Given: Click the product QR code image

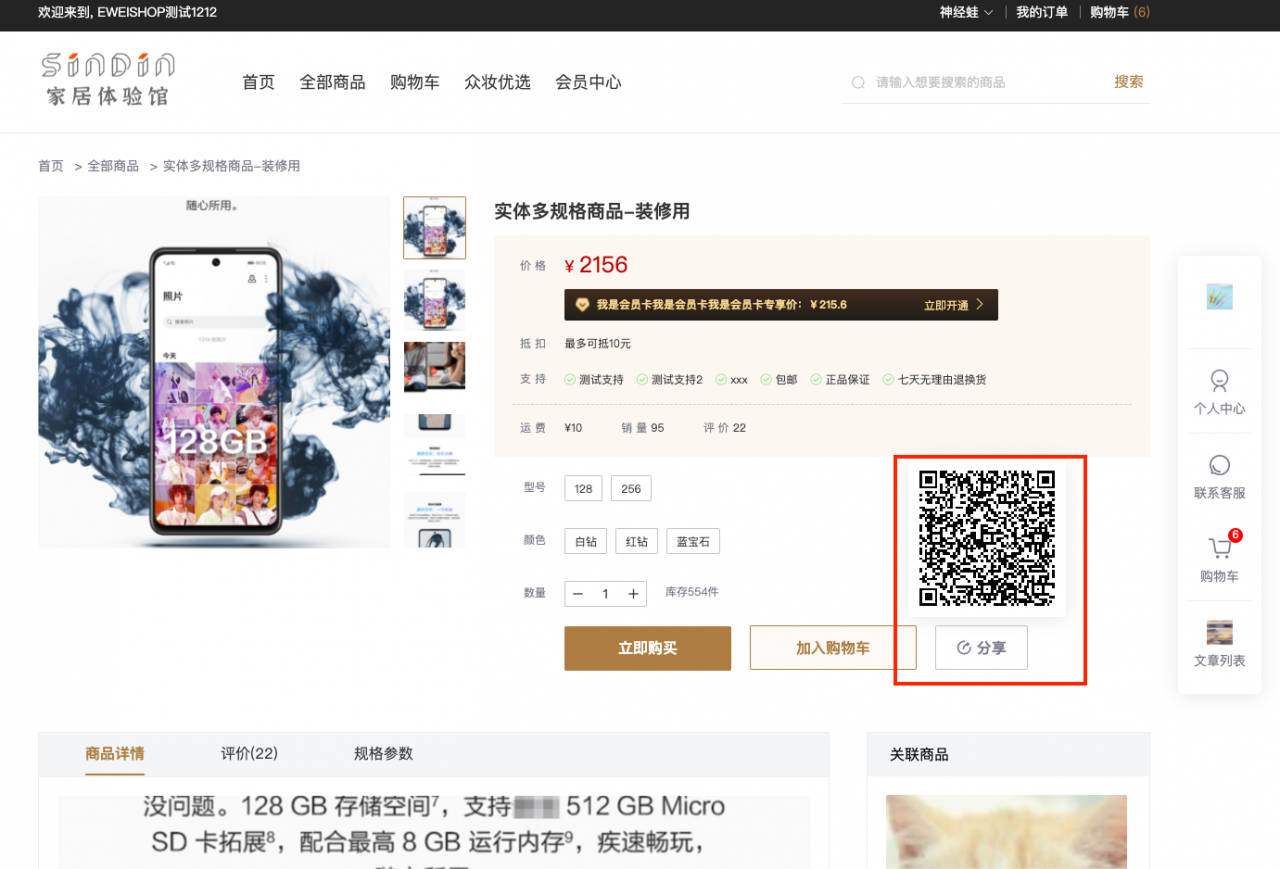Looking at the screenshot, I should [987, 538].
